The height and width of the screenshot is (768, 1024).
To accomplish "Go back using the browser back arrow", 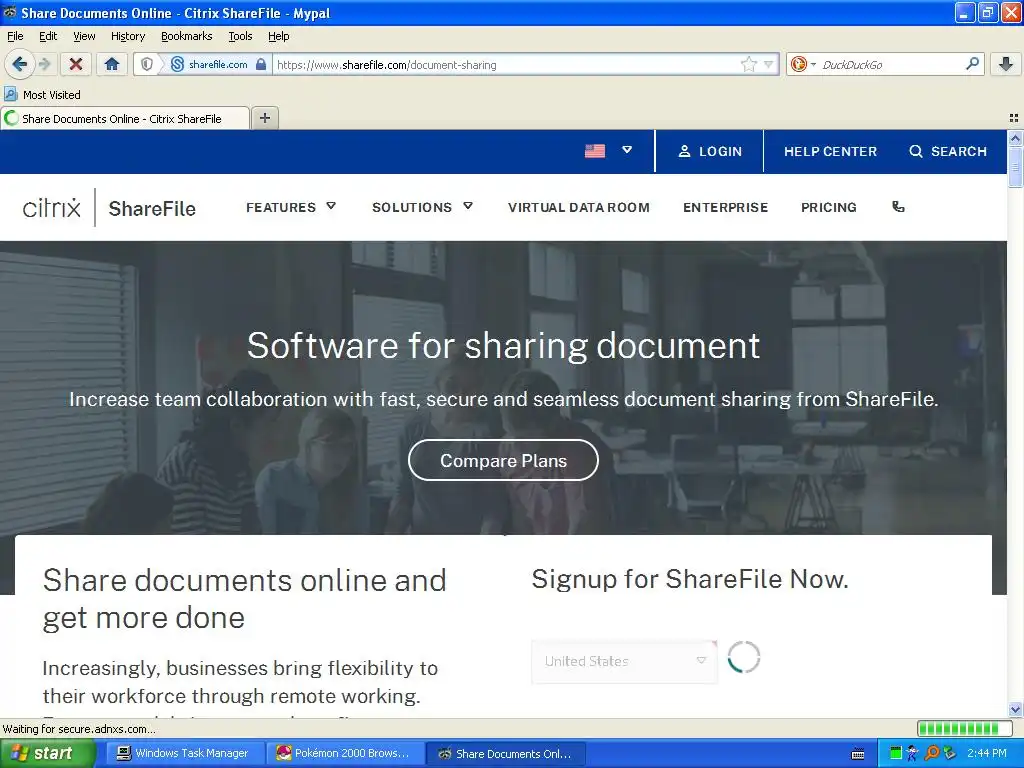I will [20, 64].
